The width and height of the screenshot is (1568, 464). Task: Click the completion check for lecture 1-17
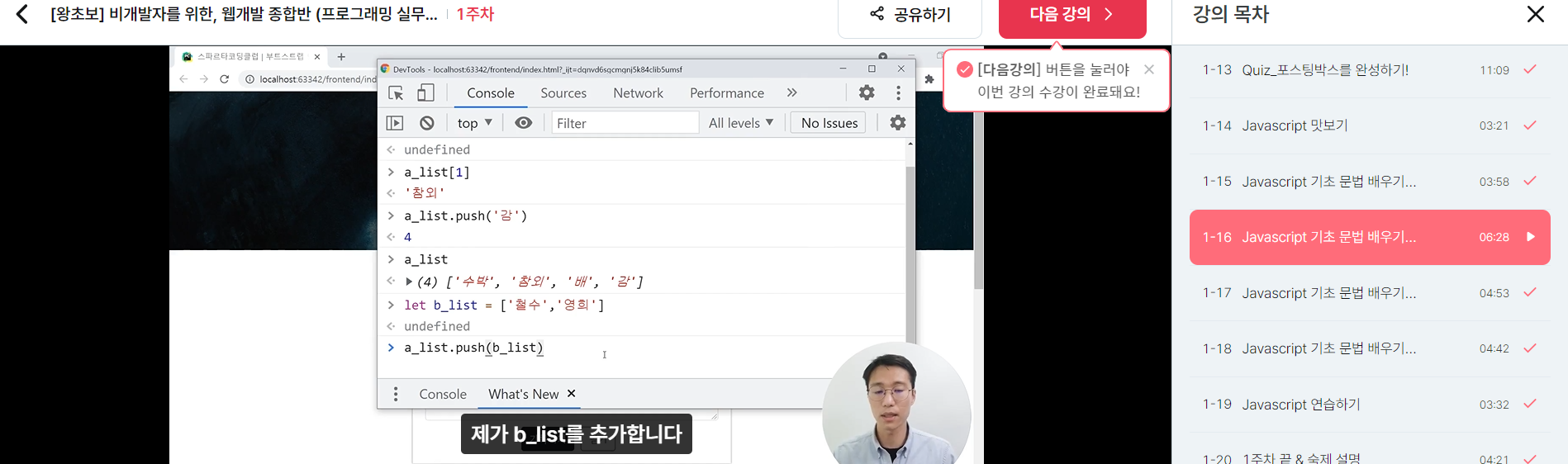tap(1530, 292)
